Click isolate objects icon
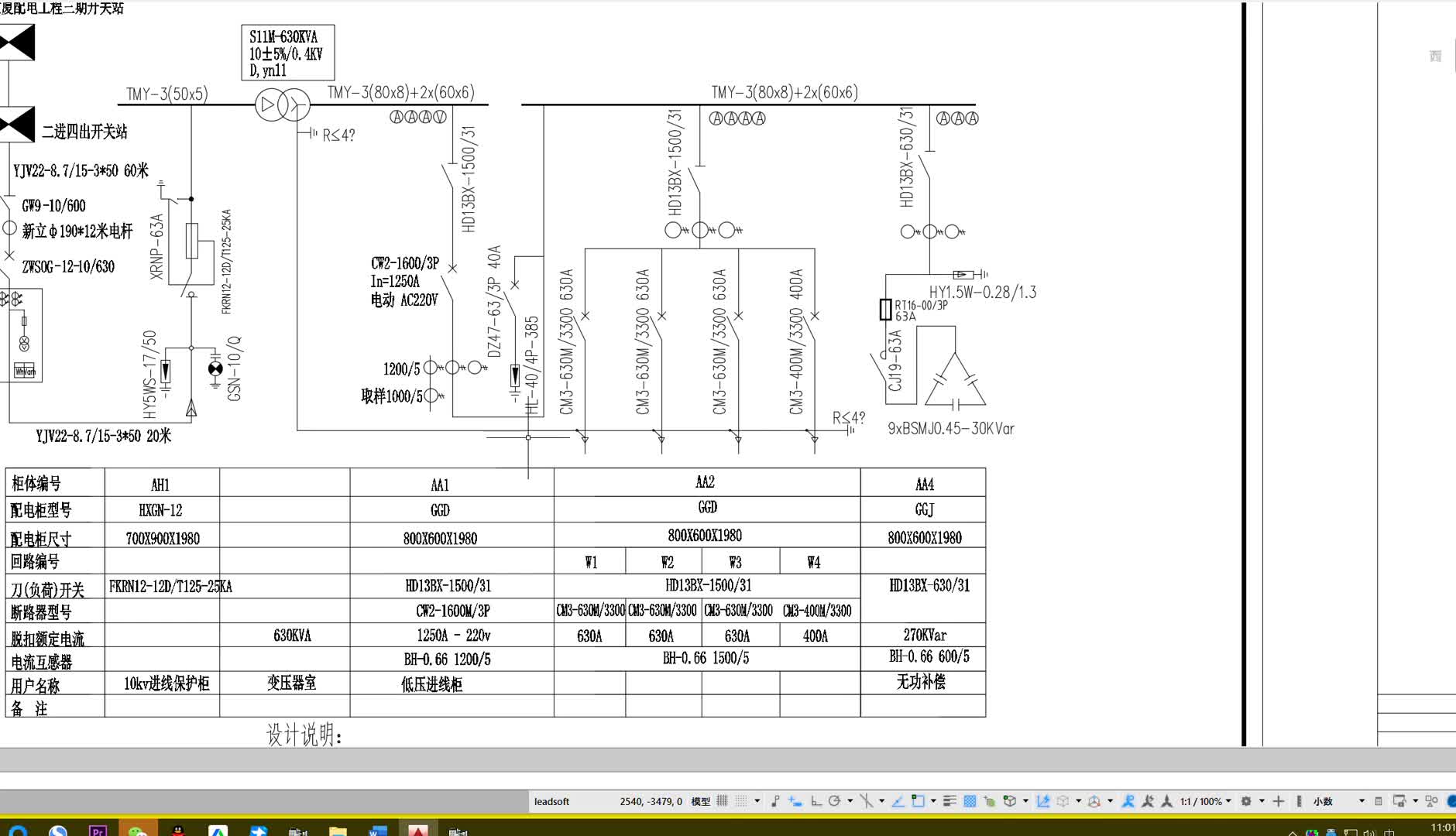The width and height of the screenshot is (1456, 836). (x=1431, y=801)
